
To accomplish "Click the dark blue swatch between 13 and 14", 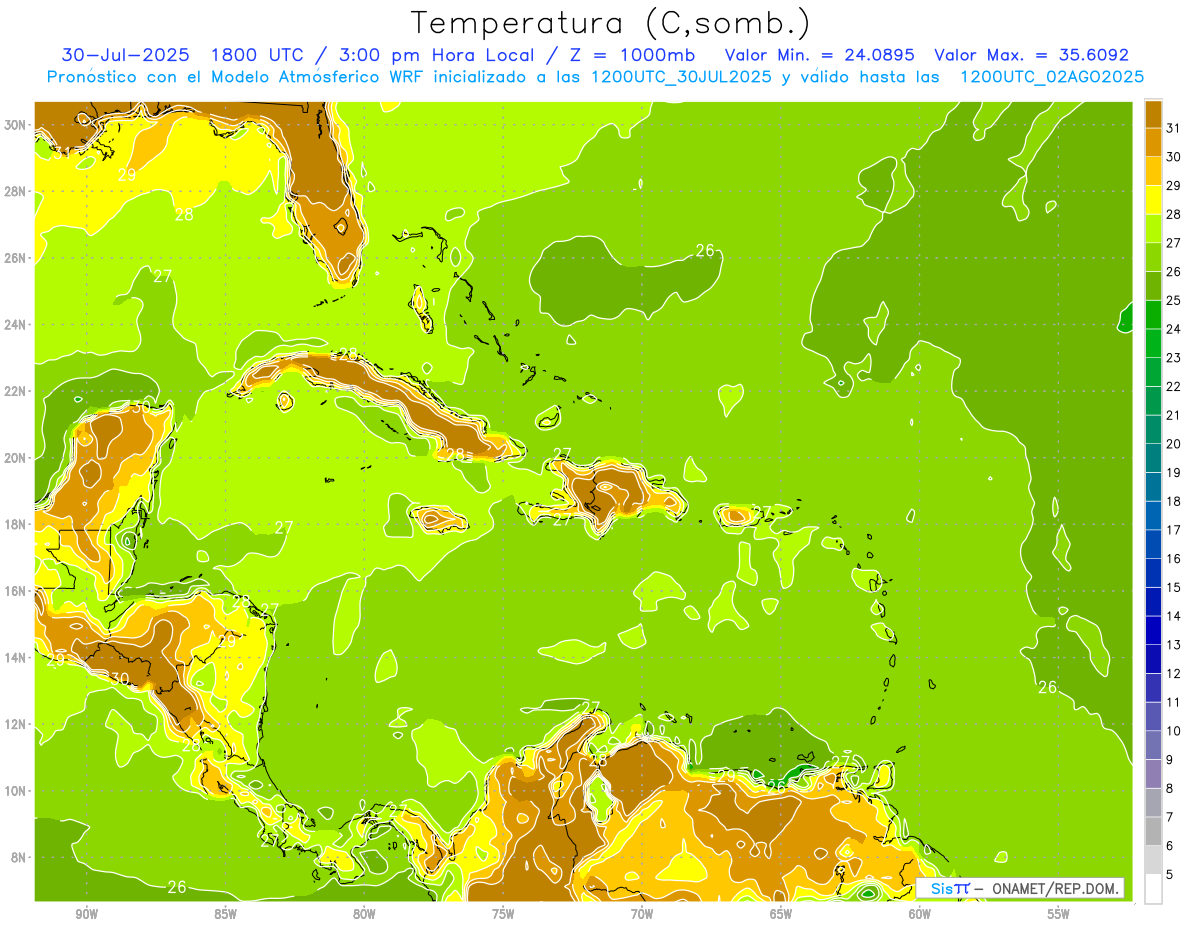I will tap(1153, 630).
